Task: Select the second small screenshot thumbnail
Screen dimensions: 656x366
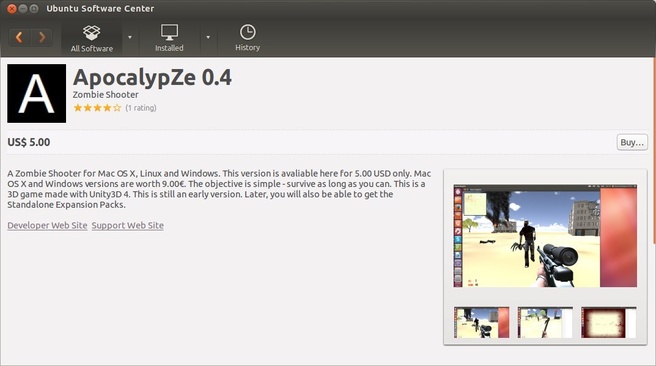Action: click(545, 322)
